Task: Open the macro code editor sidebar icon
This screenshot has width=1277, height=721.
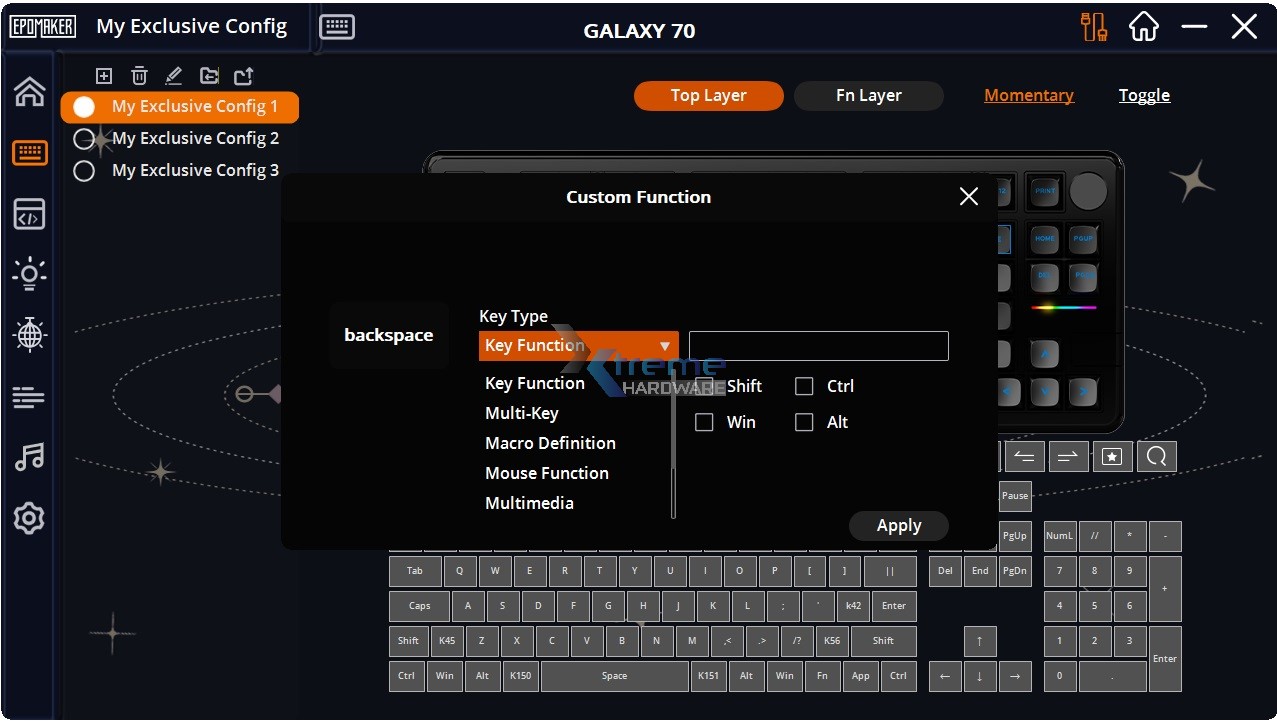Action: 29,213
